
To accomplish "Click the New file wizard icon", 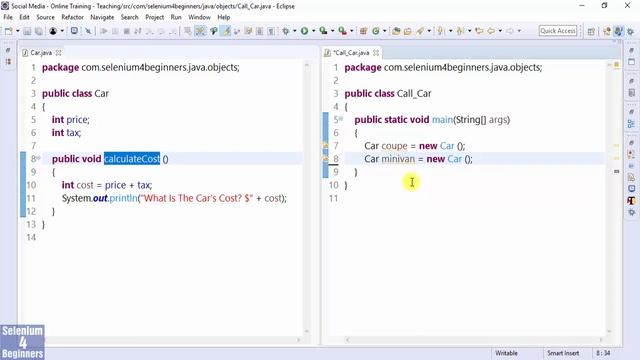I will pyautogui.click(x=8, y=31).
